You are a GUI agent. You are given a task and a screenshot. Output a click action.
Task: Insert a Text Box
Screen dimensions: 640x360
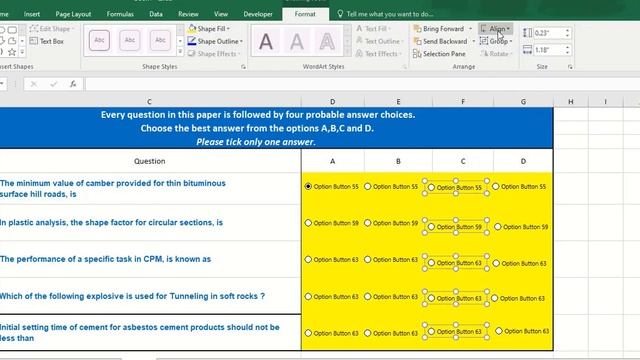click(47, 41)
